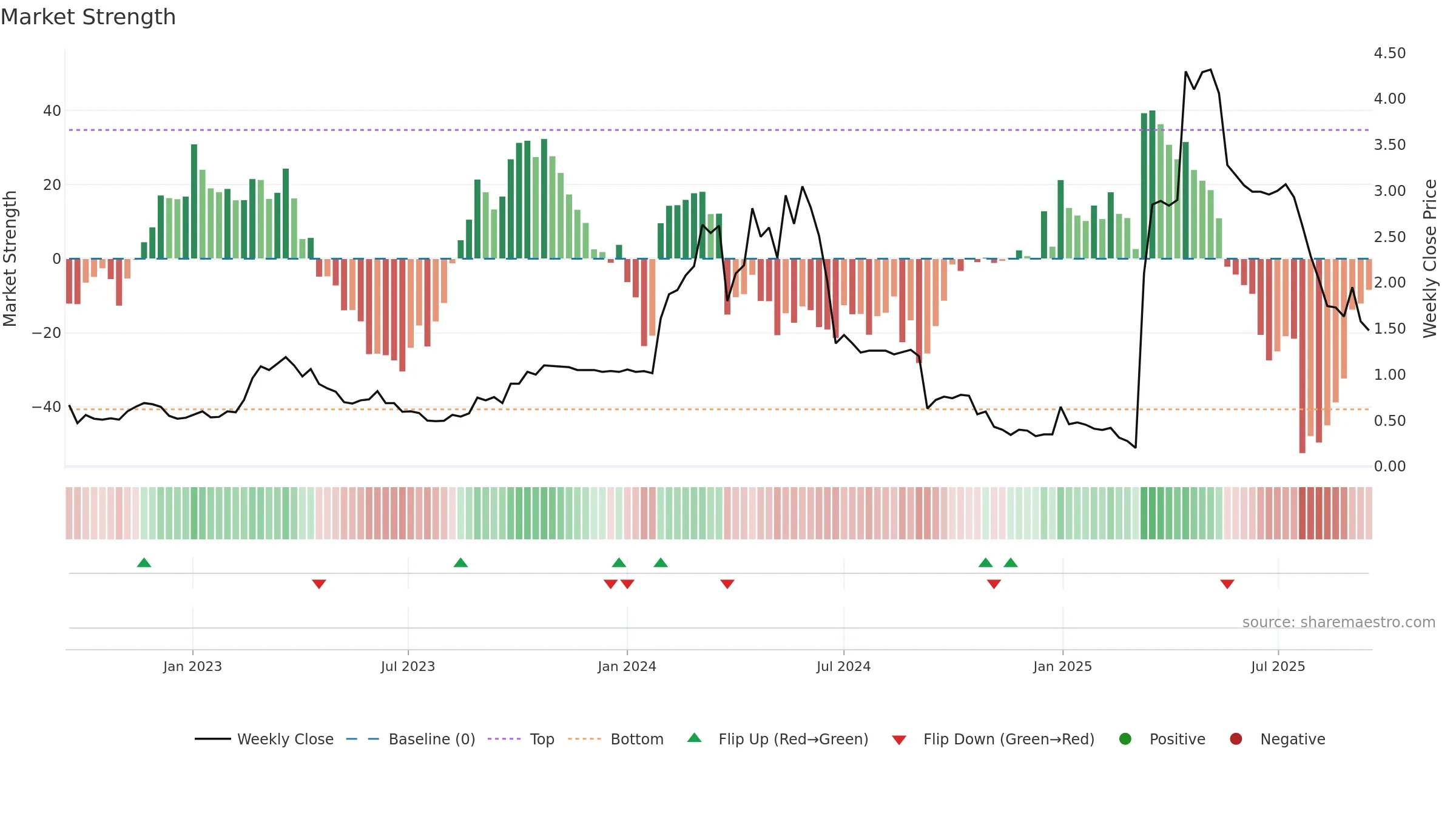Click the 3.50 price axis tick
1456x819 pixels.
click(x=1390, y=145)
